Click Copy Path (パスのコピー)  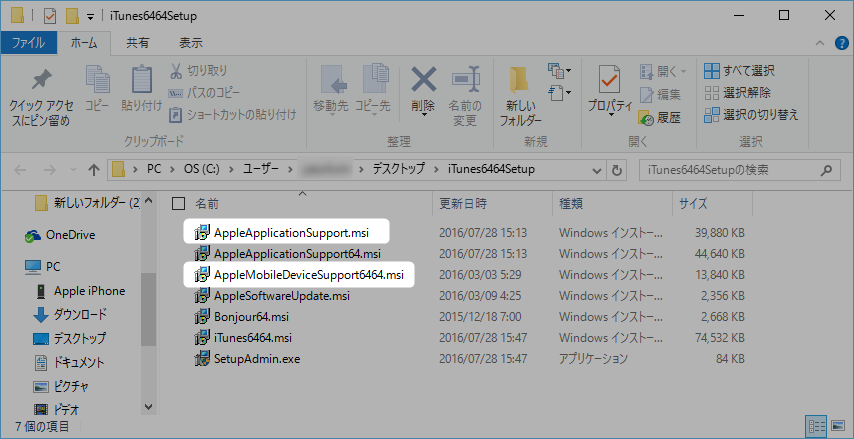204,92
